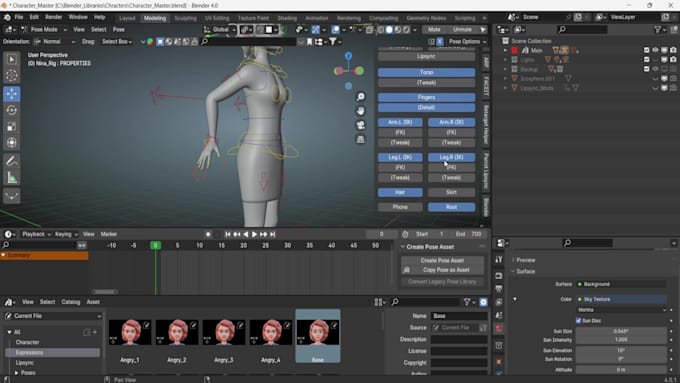Click the outliner filter funnel icon

click(657, 29)
